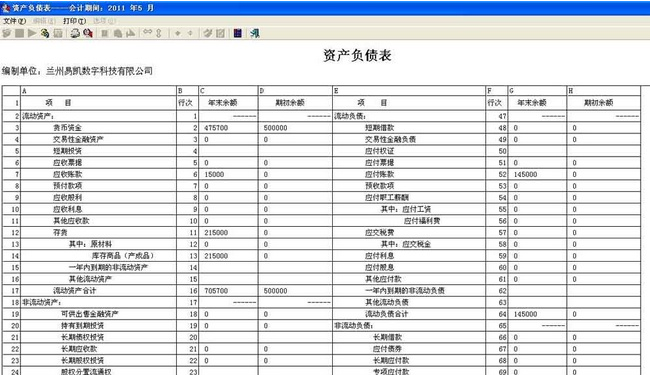Select the 库存商品（产成品） cell
The image size is (651, 375).
click(98, 256)
